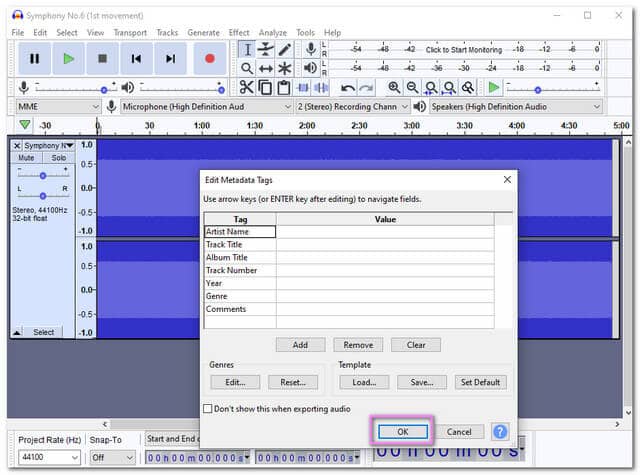640x475 pixels.
Task: Open the MME audio host dropdown
Action: tap(58, 106)
